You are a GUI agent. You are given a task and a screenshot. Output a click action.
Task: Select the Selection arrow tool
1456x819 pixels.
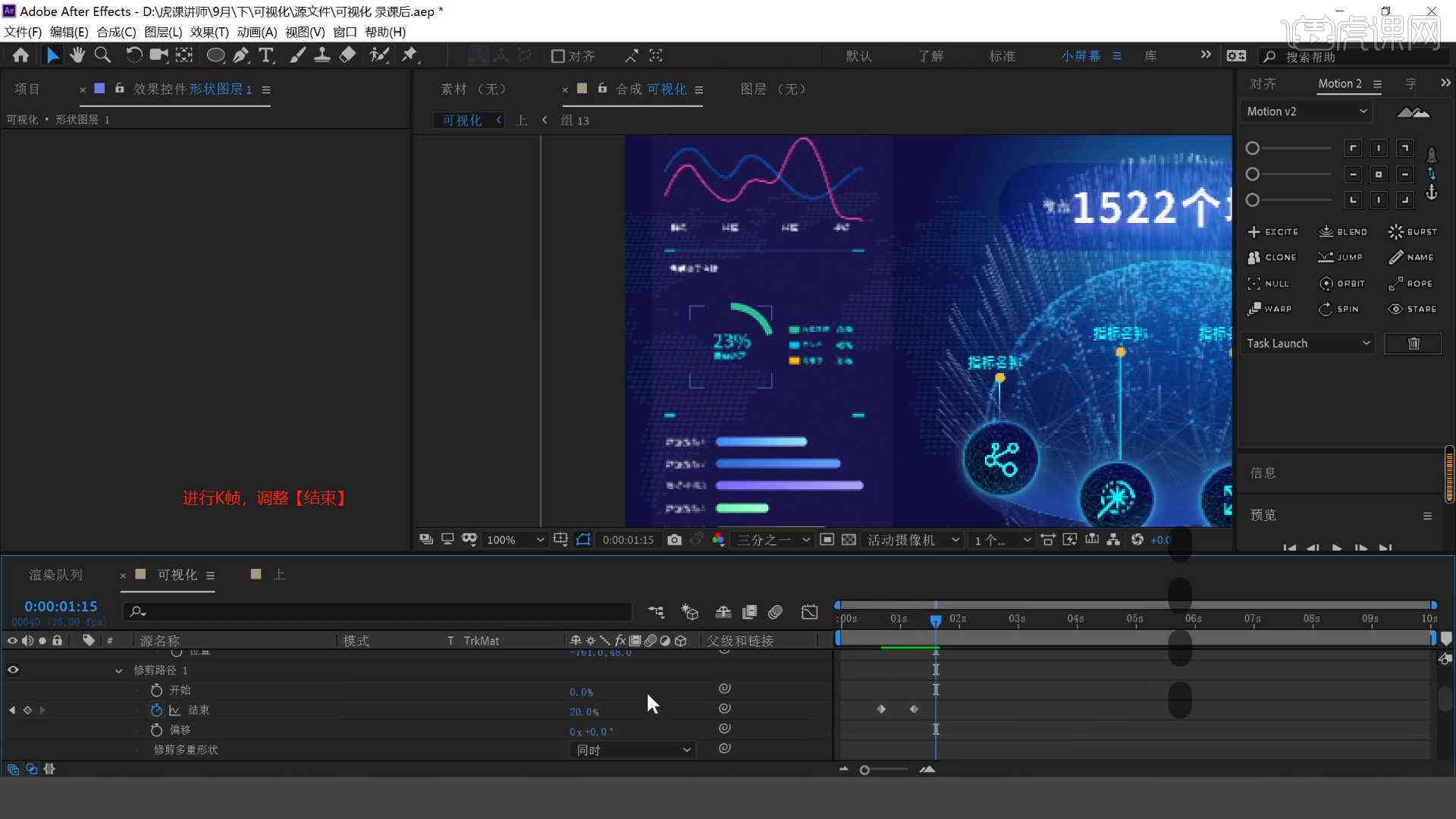pyautogui.click(x=52, y=55)
